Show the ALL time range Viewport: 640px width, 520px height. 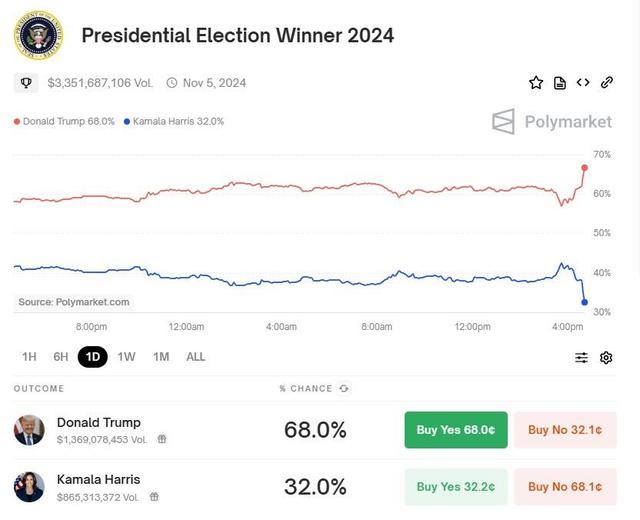(196, 357)
